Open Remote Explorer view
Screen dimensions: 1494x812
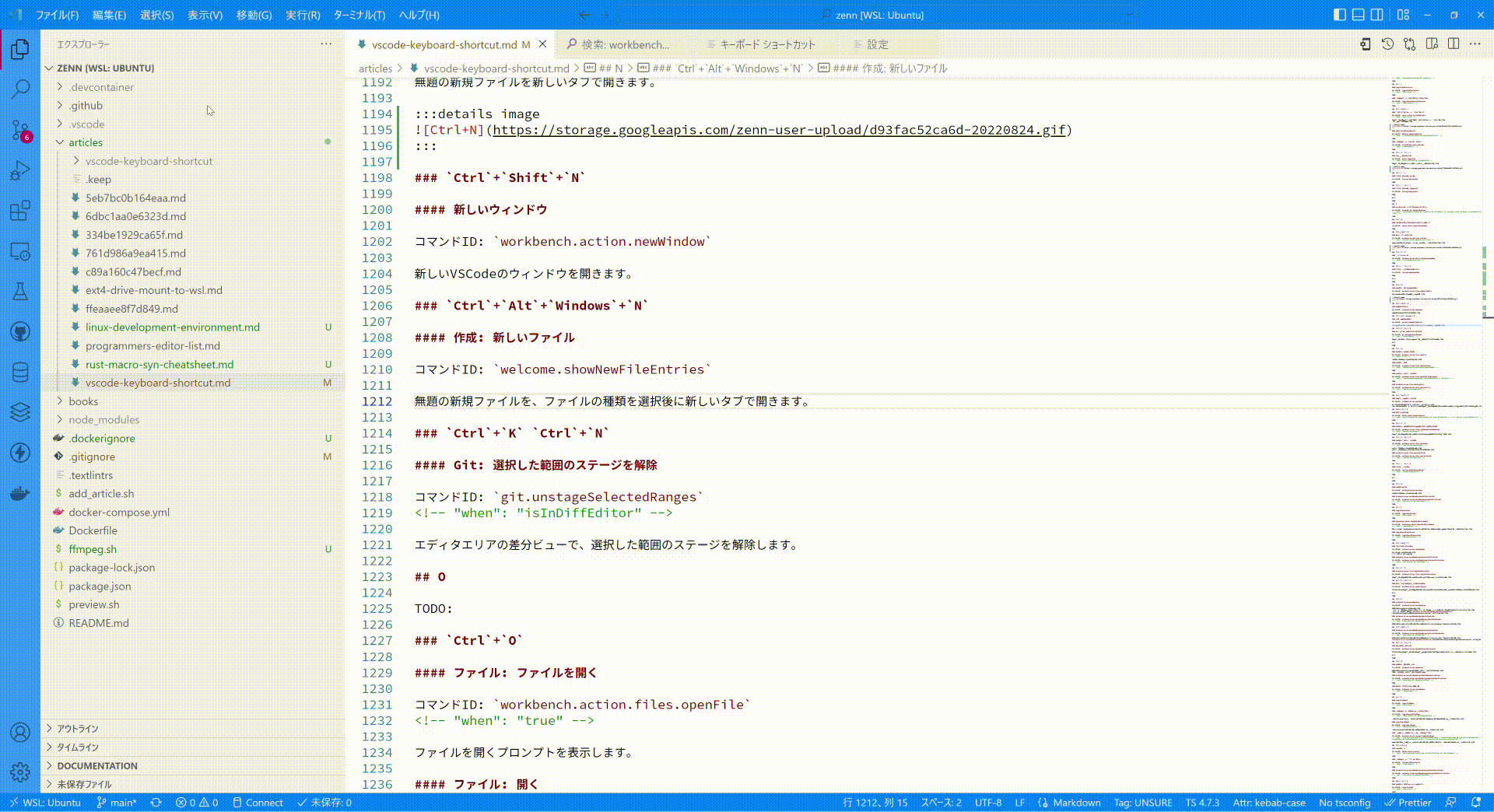(20, 251)
